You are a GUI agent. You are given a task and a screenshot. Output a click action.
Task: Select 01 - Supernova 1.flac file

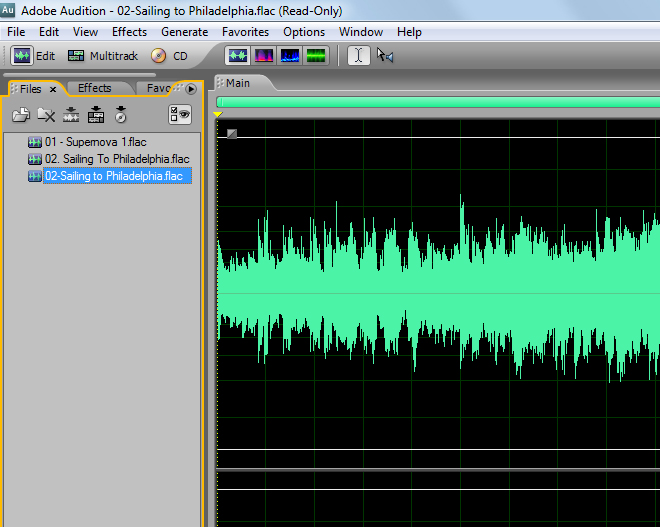pyautogui.click(x=95, y=142)
